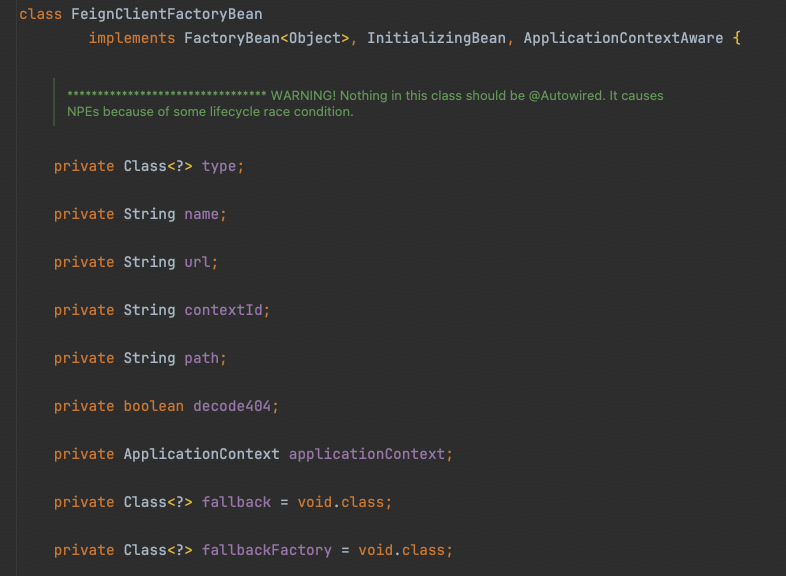Image resolution: width=786 pixels, height=576 pixels.
Task: Click the 'name' field identifier
Action: (204, 214)
